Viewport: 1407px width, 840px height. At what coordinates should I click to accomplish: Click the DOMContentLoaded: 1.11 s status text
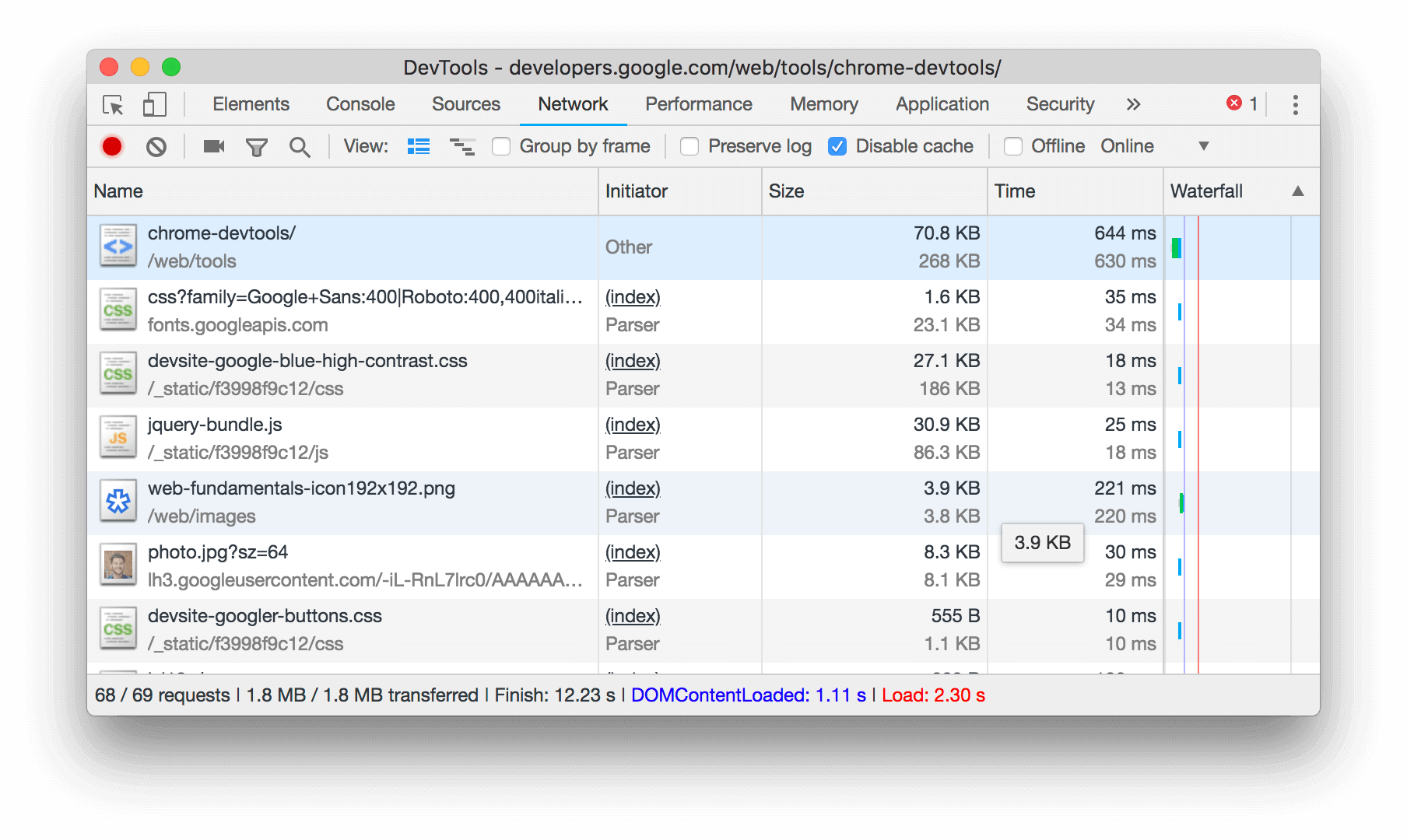point(749,695)
